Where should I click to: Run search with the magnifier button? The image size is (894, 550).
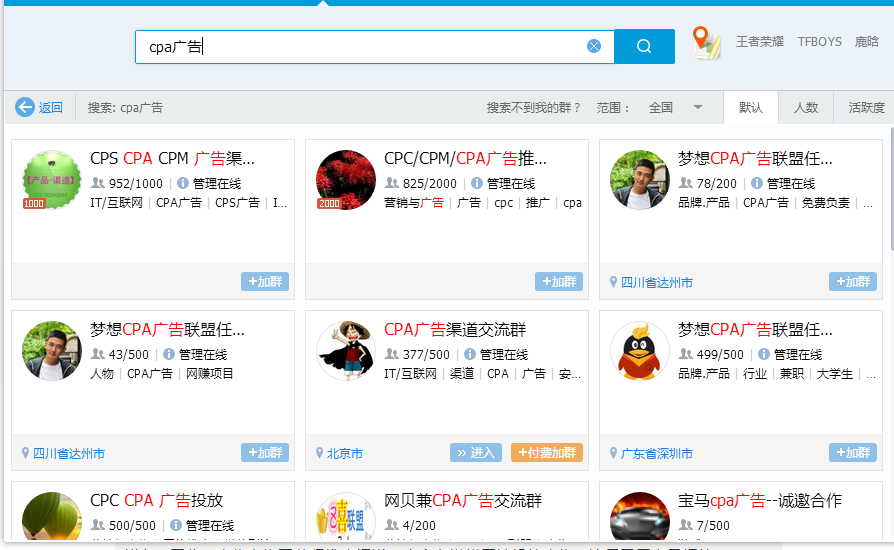644,46
